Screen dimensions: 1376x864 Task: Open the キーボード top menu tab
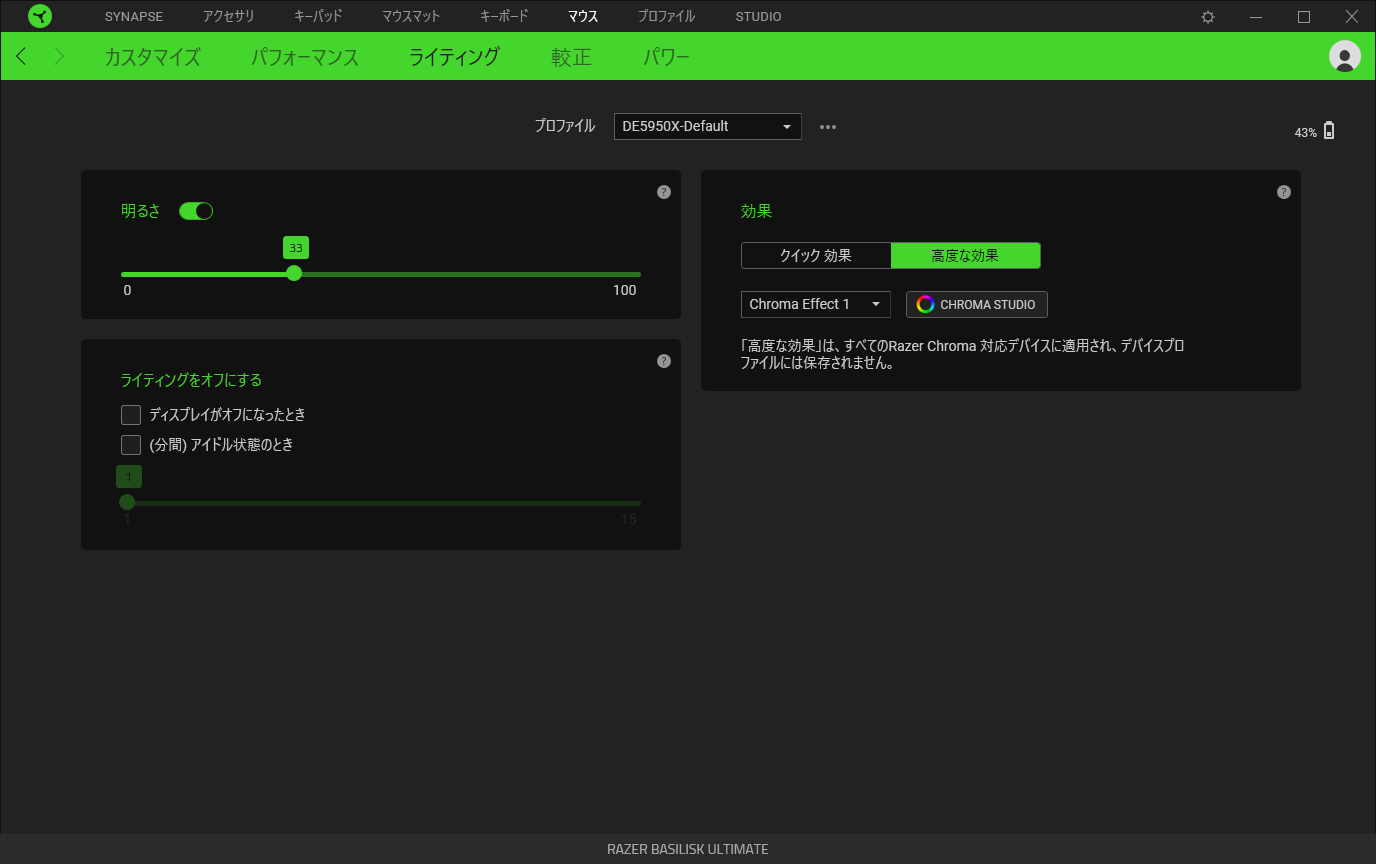(x=504, y=16)
